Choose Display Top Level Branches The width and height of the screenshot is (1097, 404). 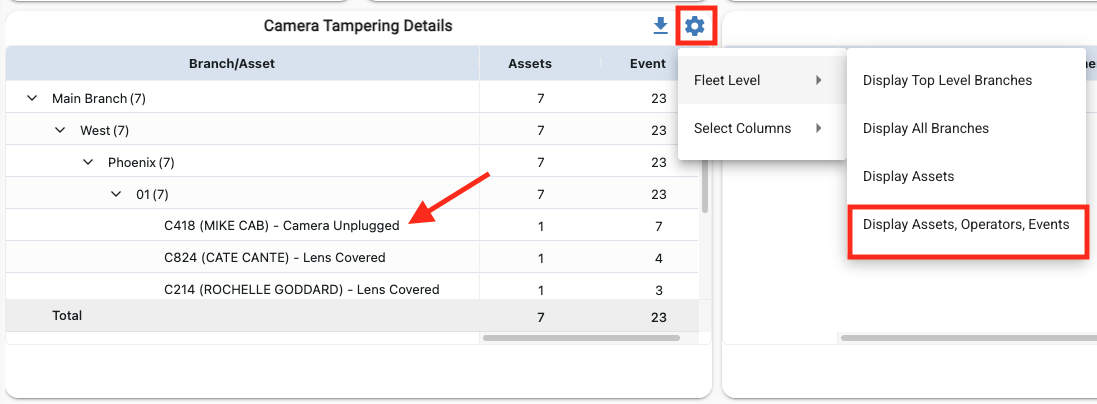point(947,80)
